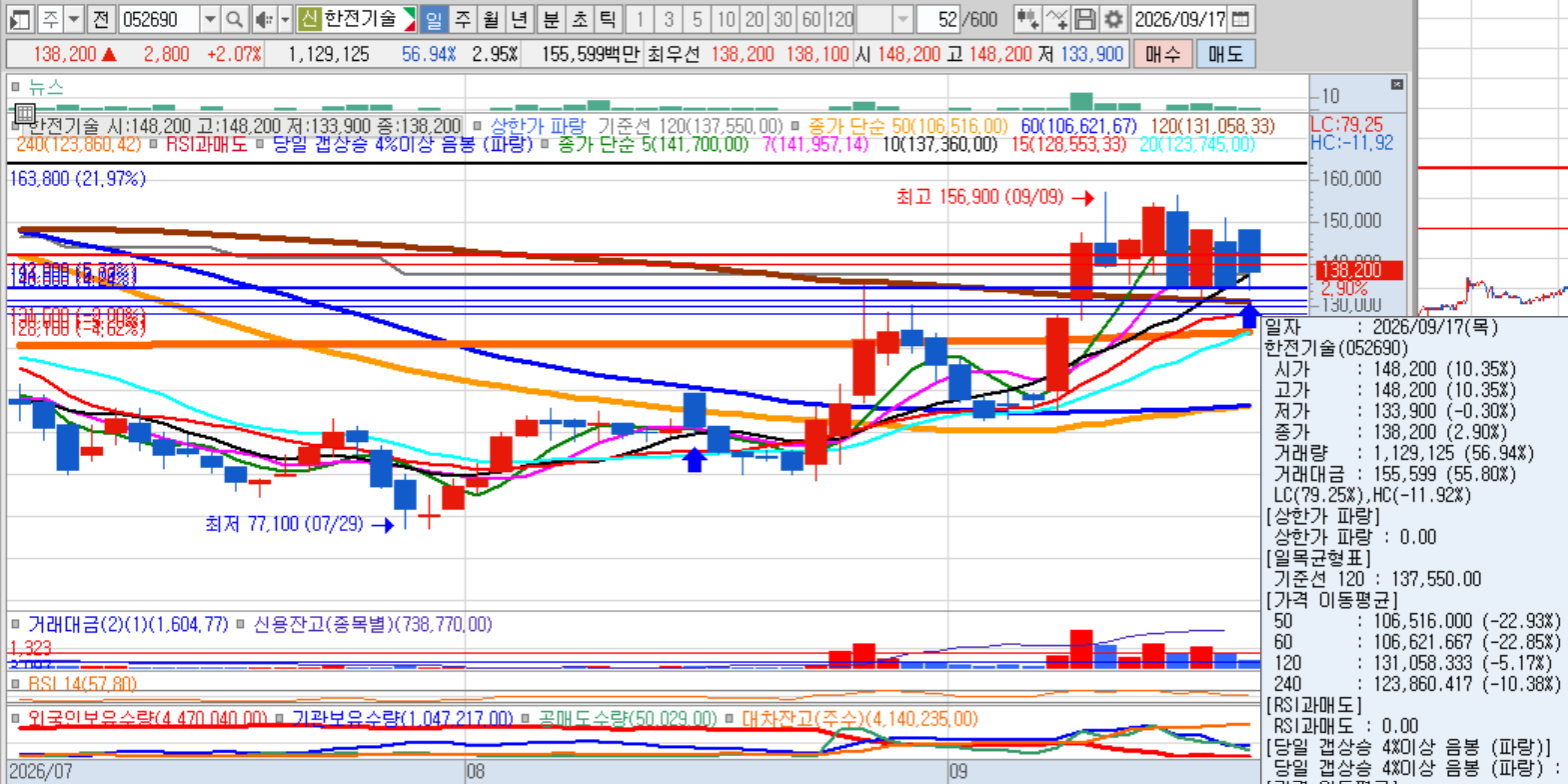Image resolution: width=1568 pixels, height=784 pixels.
Task: Click the 매수 buy button
Action: click(x=1163, y=54)
